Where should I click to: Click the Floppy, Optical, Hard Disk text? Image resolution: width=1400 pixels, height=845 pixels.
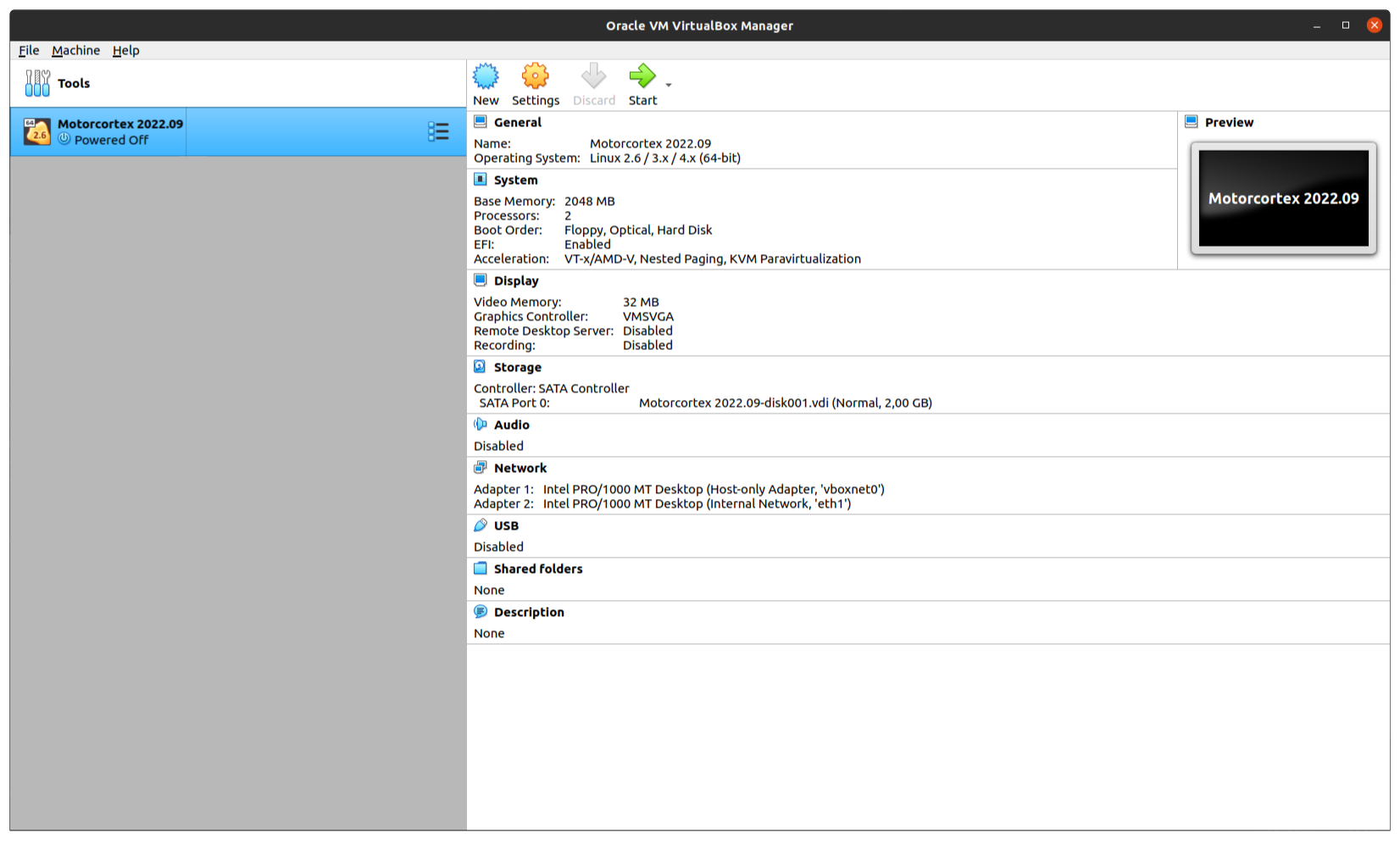click(638, 230)
